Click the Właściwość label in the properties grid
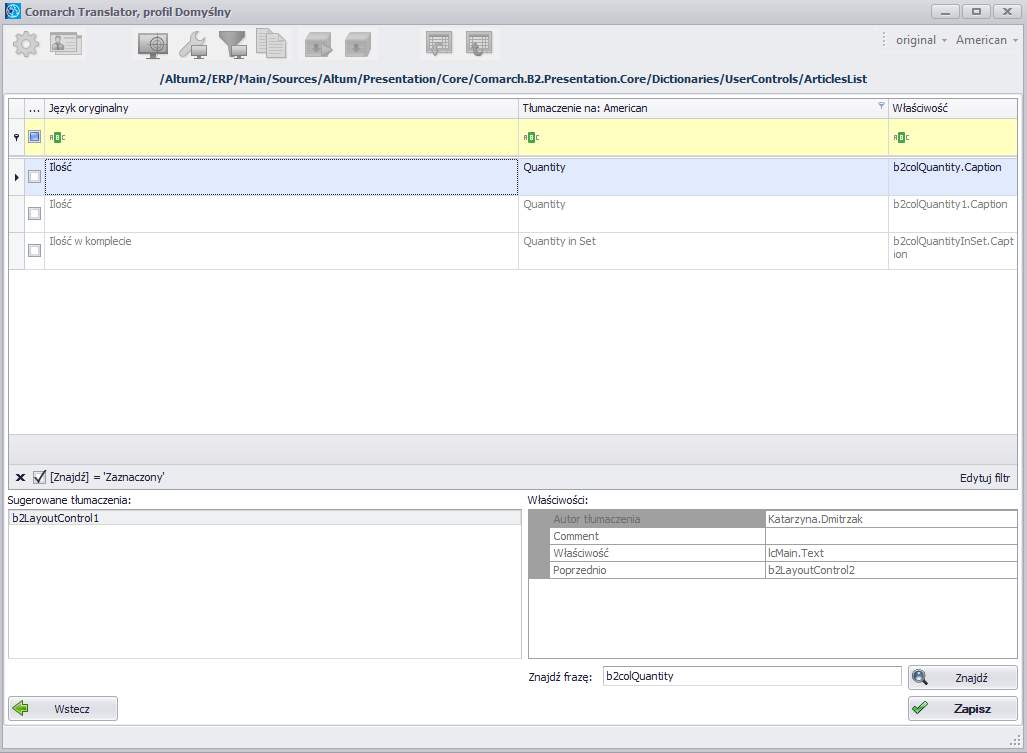 pyautogui.click(x=657, y=553)
